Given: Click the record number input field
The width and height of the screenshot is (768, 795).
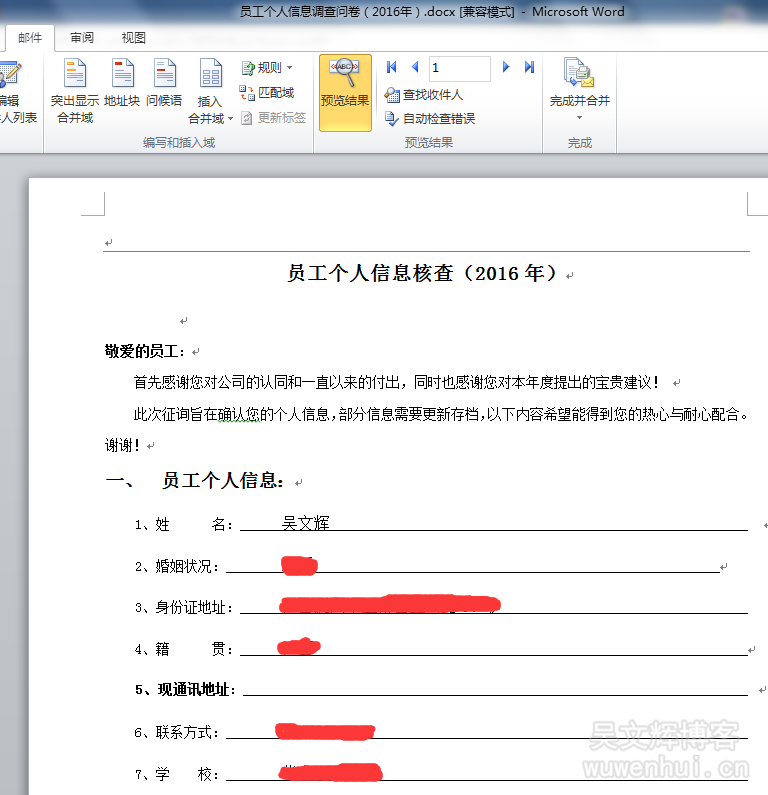Looking at the screenshot, I should [459, 68].
